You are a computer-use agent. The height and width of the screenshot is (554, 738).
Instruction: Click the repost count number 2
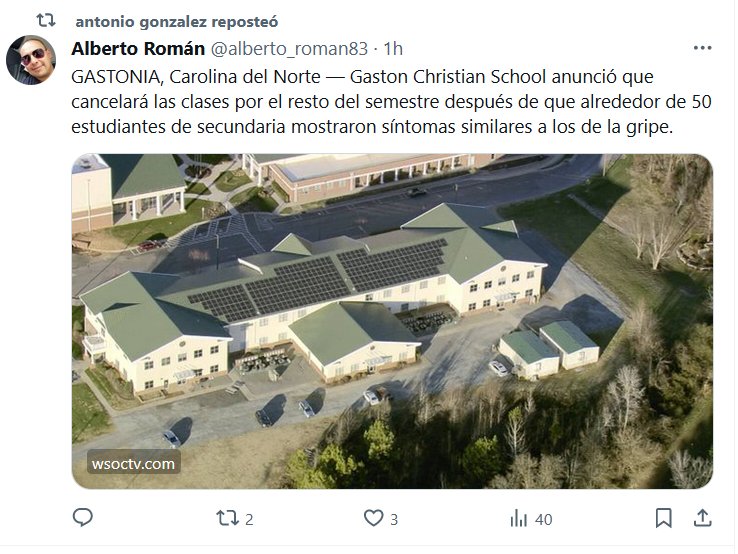(x=249, y=519)
